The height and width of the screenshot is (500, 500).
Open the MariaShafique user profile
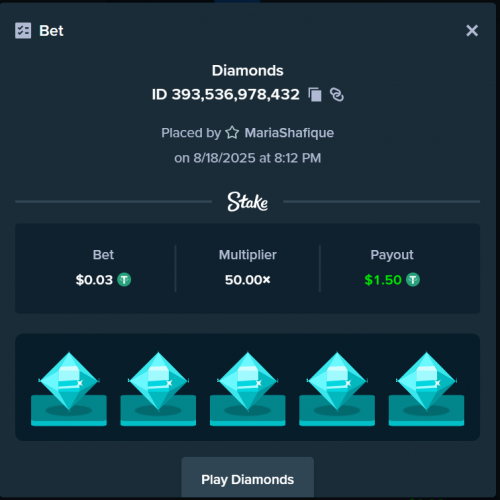[289, 133]
